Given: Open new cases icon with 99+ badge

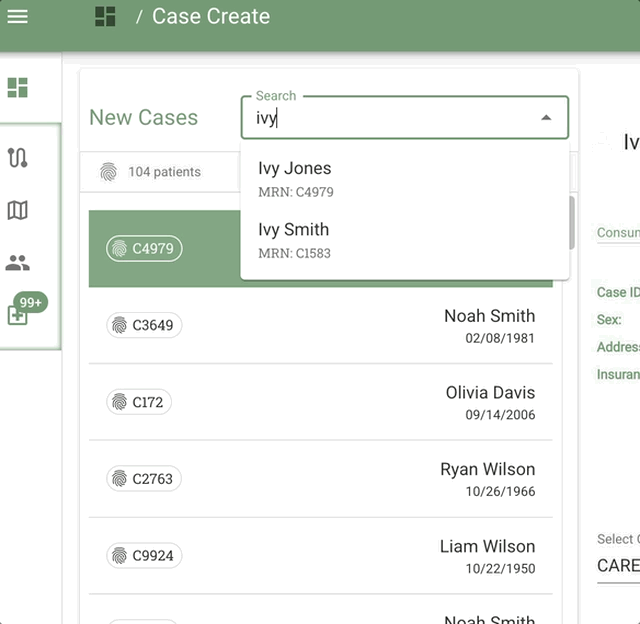Looking at the screenshot, I should click(x=18, y=314).
